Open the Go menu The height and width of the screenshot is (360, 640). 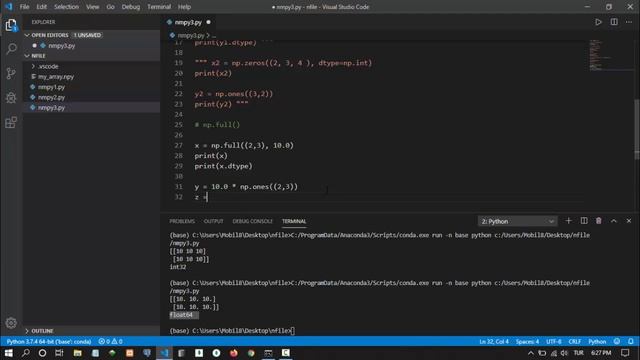(x=110, y=7)
